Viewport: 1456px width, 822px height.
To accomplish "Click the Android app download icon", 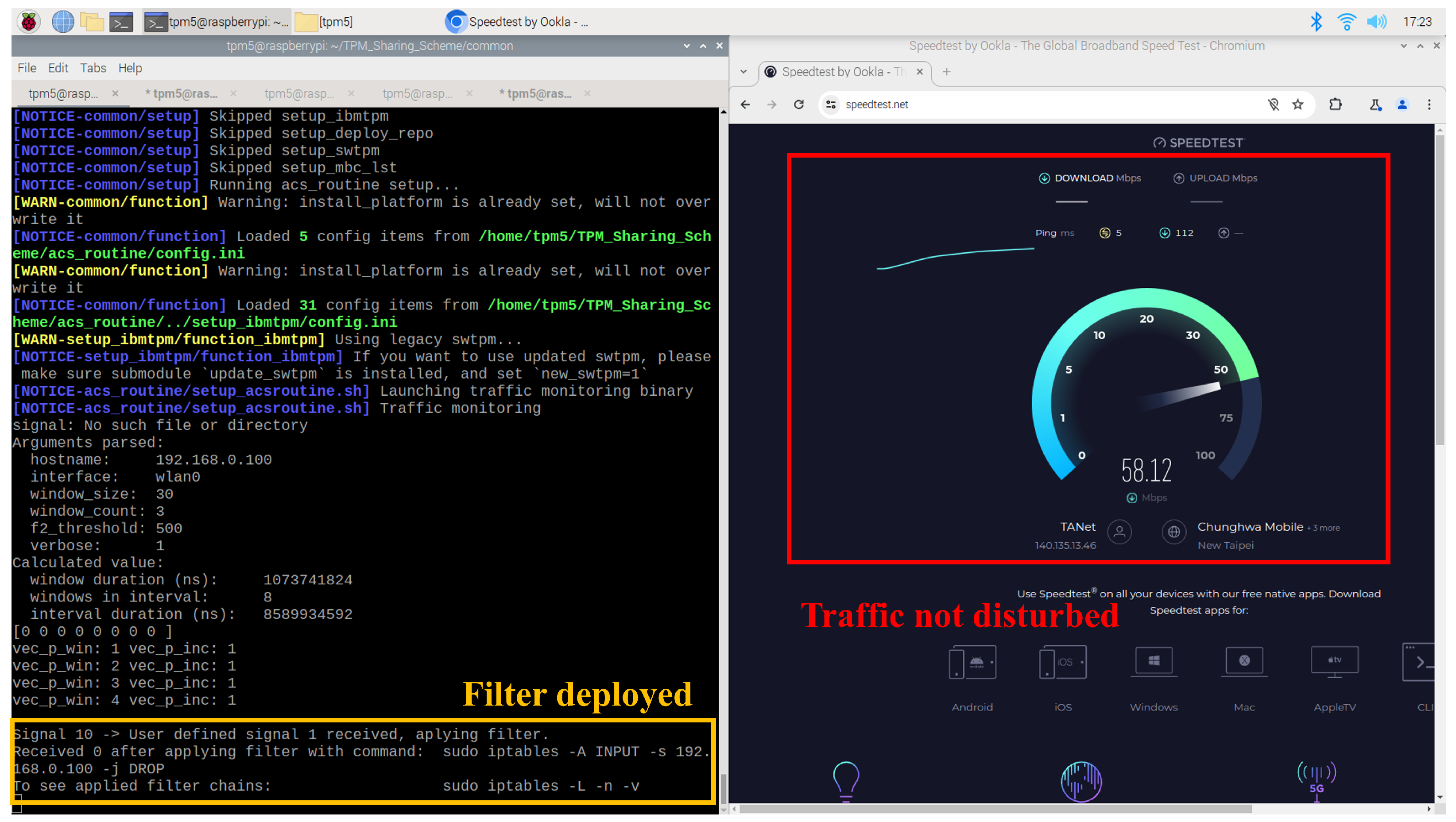I will [972, 662].
